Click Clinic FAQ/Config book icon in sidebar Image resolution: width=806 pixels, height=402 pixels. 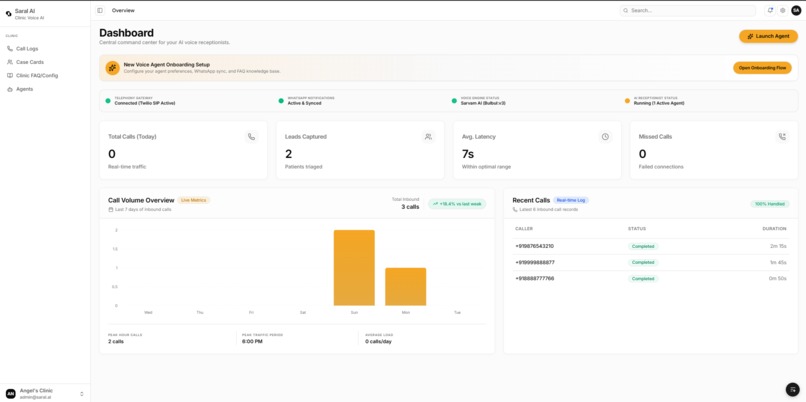[10, 76]
